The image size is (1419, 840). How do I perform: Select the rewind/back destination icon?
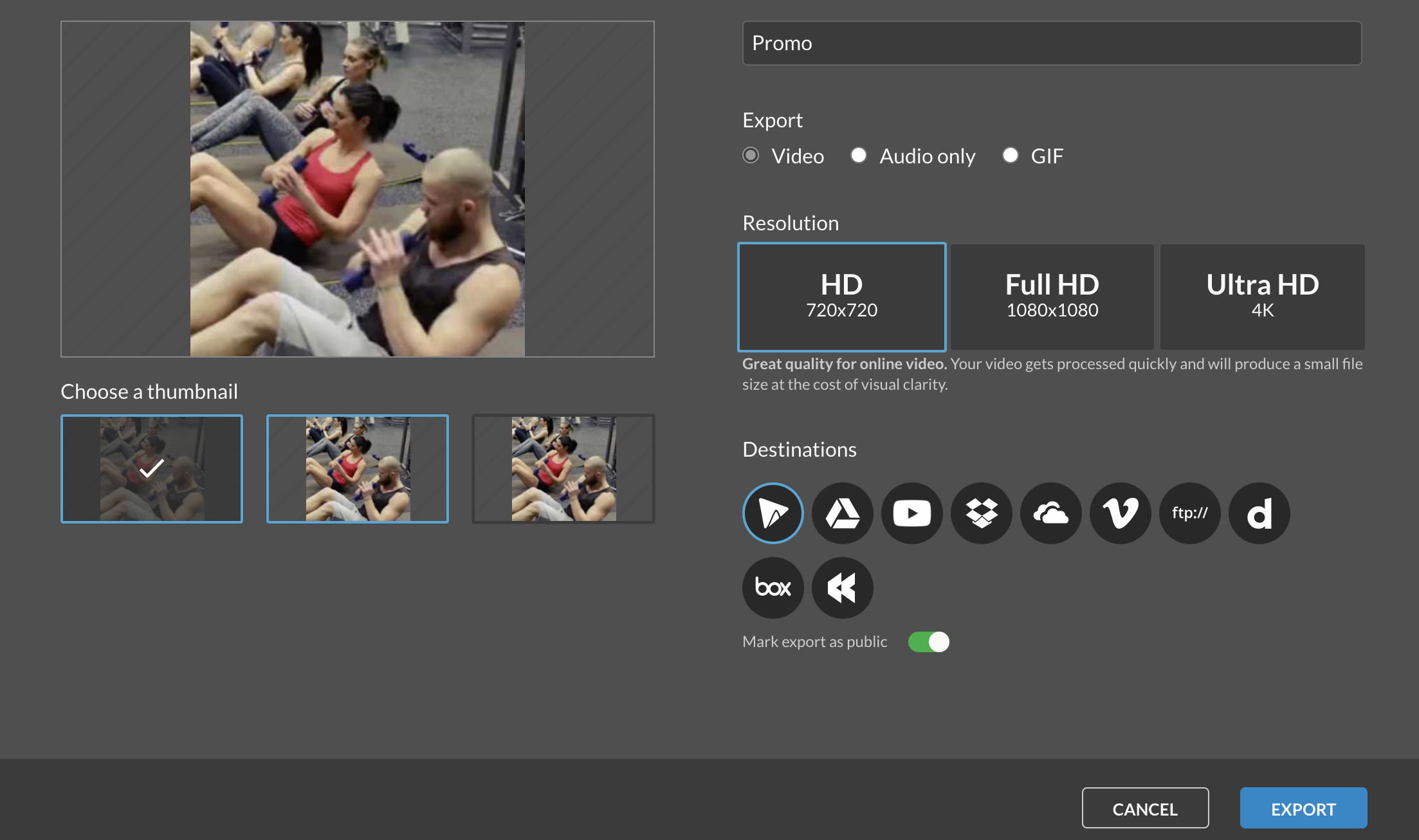point(841,587)
